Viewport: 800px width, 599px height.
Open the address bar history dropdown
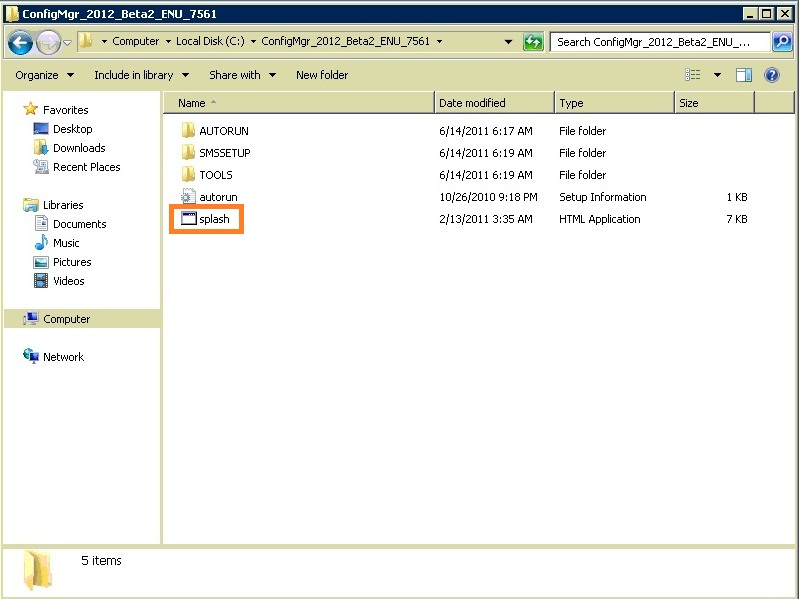508,42
